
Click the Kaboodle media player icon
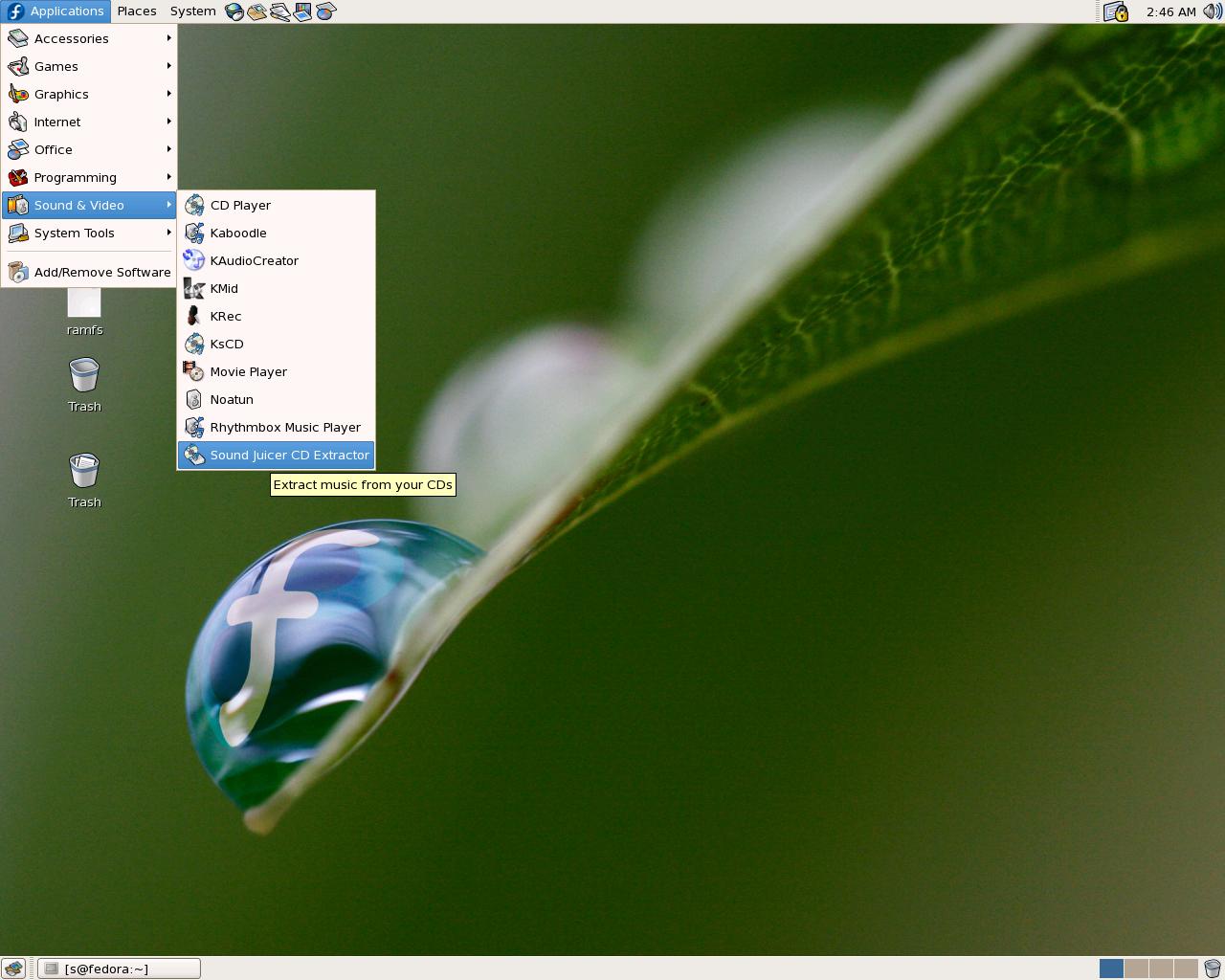[x=194, y=233]
